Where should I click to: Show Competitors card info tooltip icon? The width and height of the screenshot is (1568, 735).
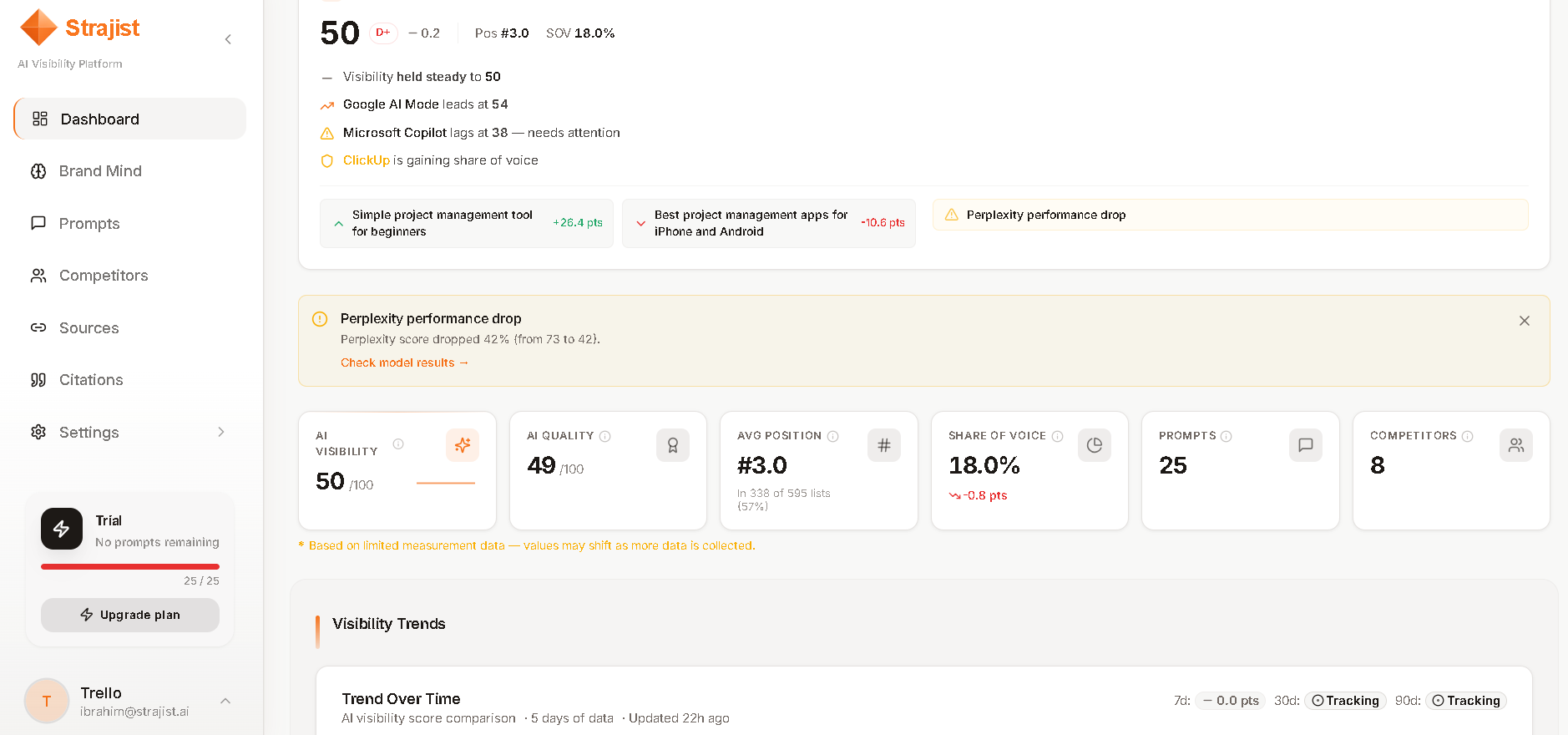pos(1468,436)
